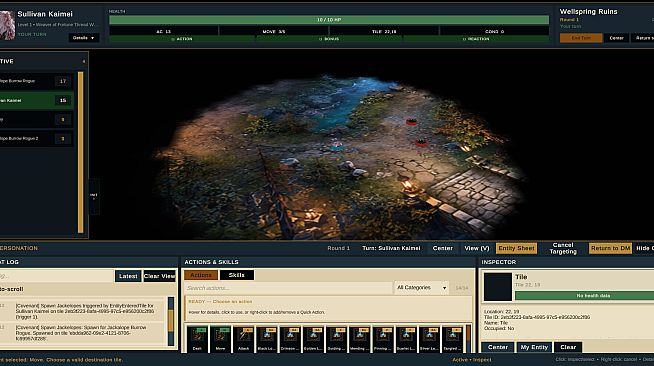Viewport: 654px width, 366px height.
Task: Choose the Silver Le... skill icon
Action: (x=429, y=339)
